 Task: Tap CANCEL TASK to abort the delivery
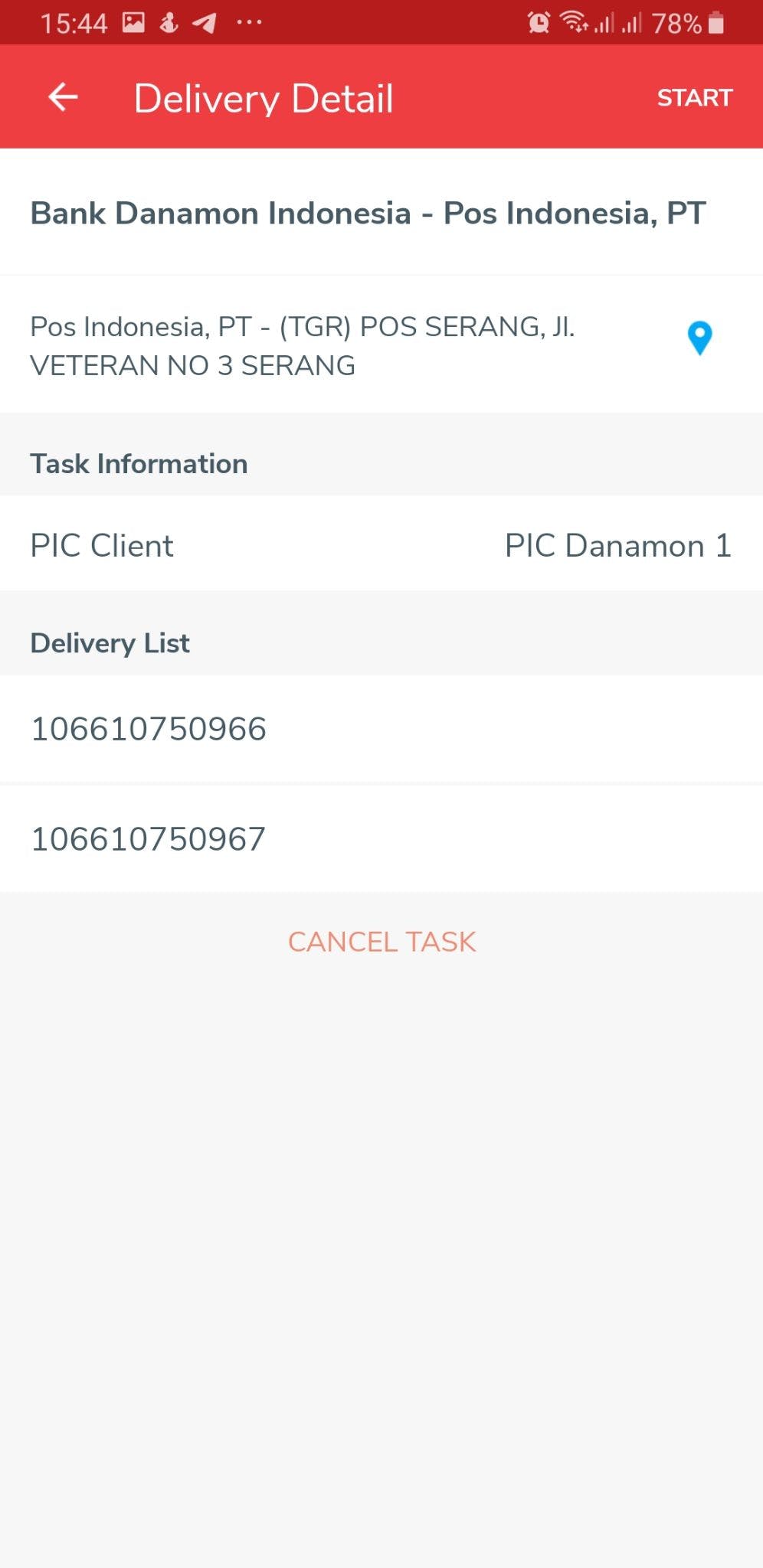coord(381,942)
